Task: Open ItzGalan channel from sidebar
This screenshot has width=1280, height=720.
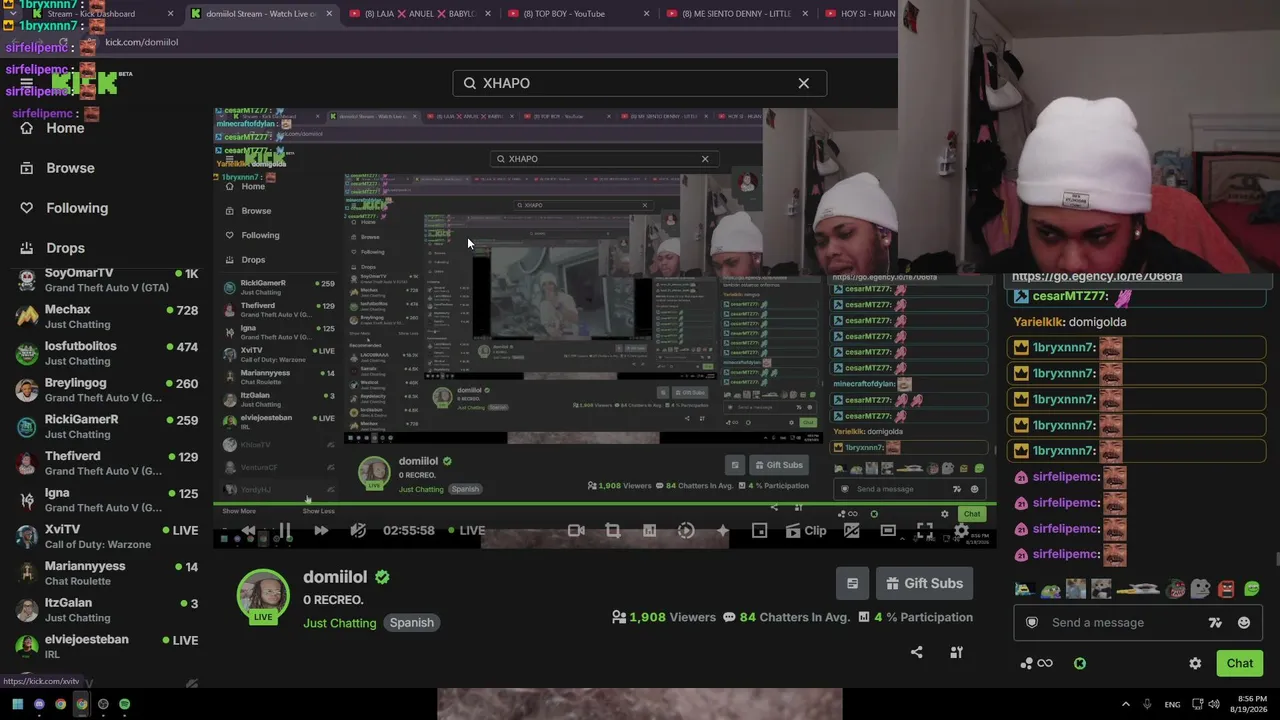Action: click(107, 610)
